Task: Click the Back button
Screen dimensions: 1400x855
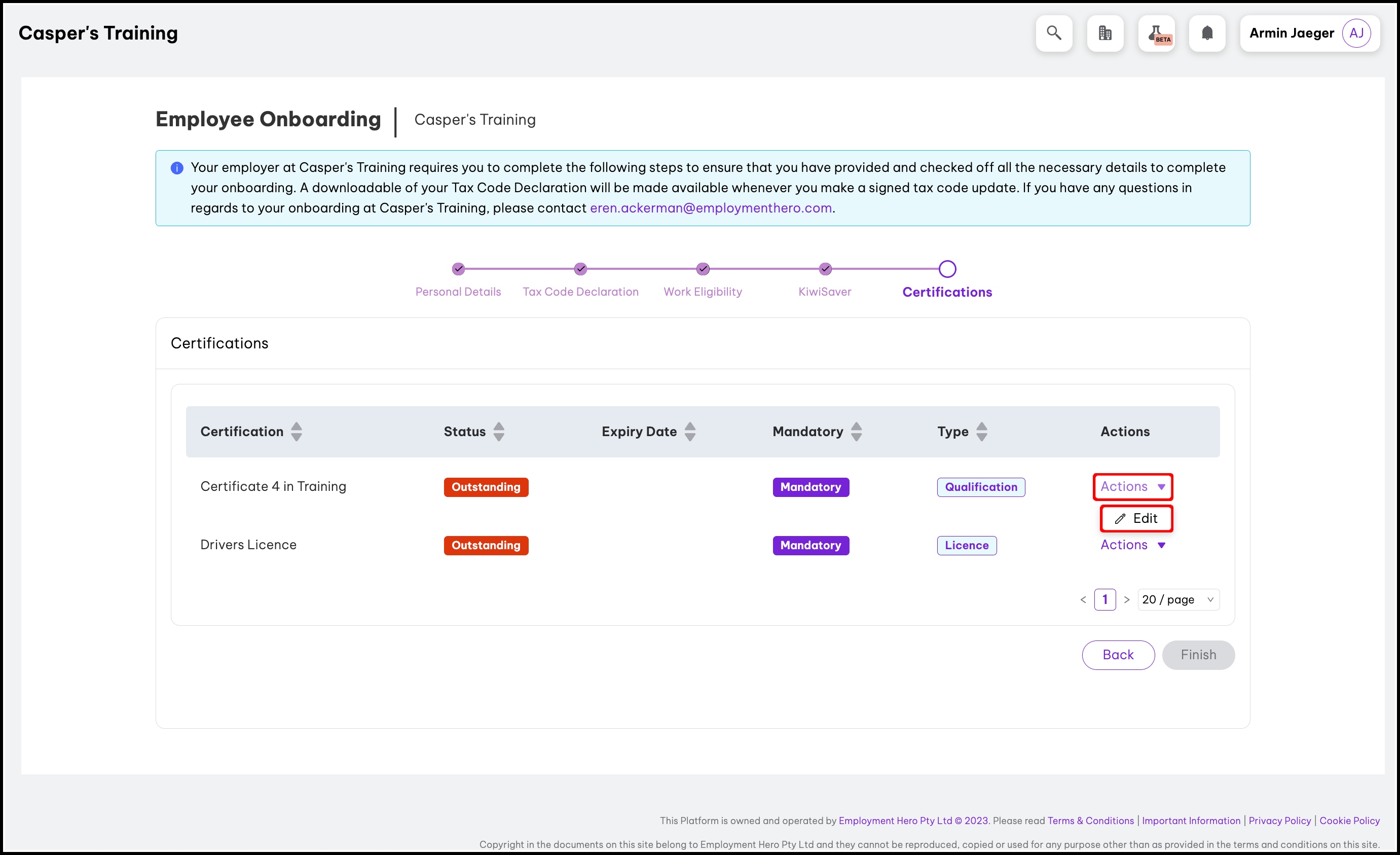Action: 1118,655
